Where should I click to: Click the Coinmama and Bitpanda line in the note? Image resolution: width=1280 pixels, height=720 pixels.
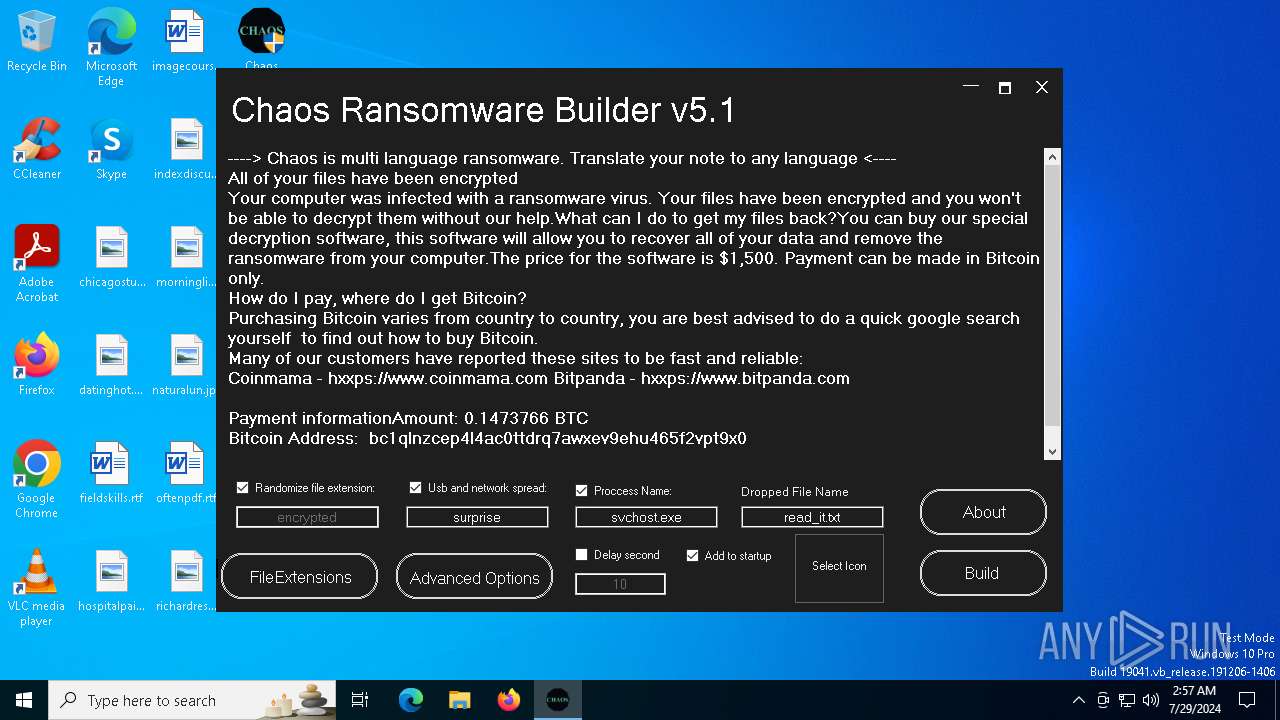point(539,378)
